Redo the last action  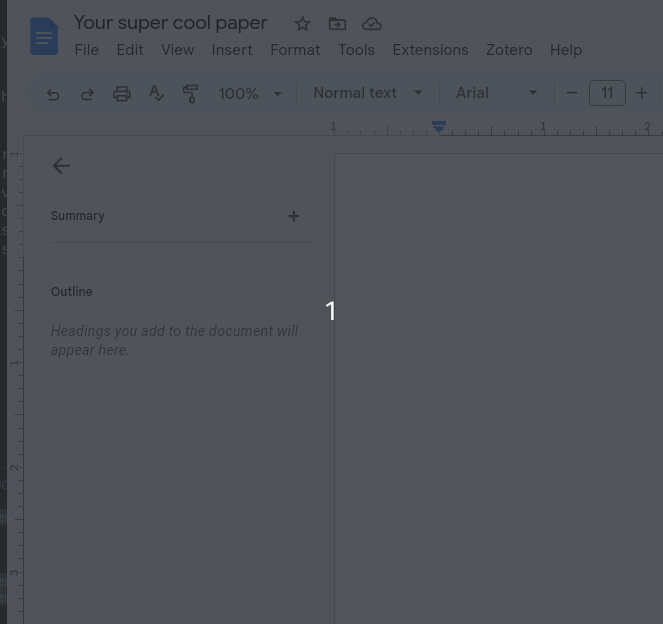[x=87, y=94]
